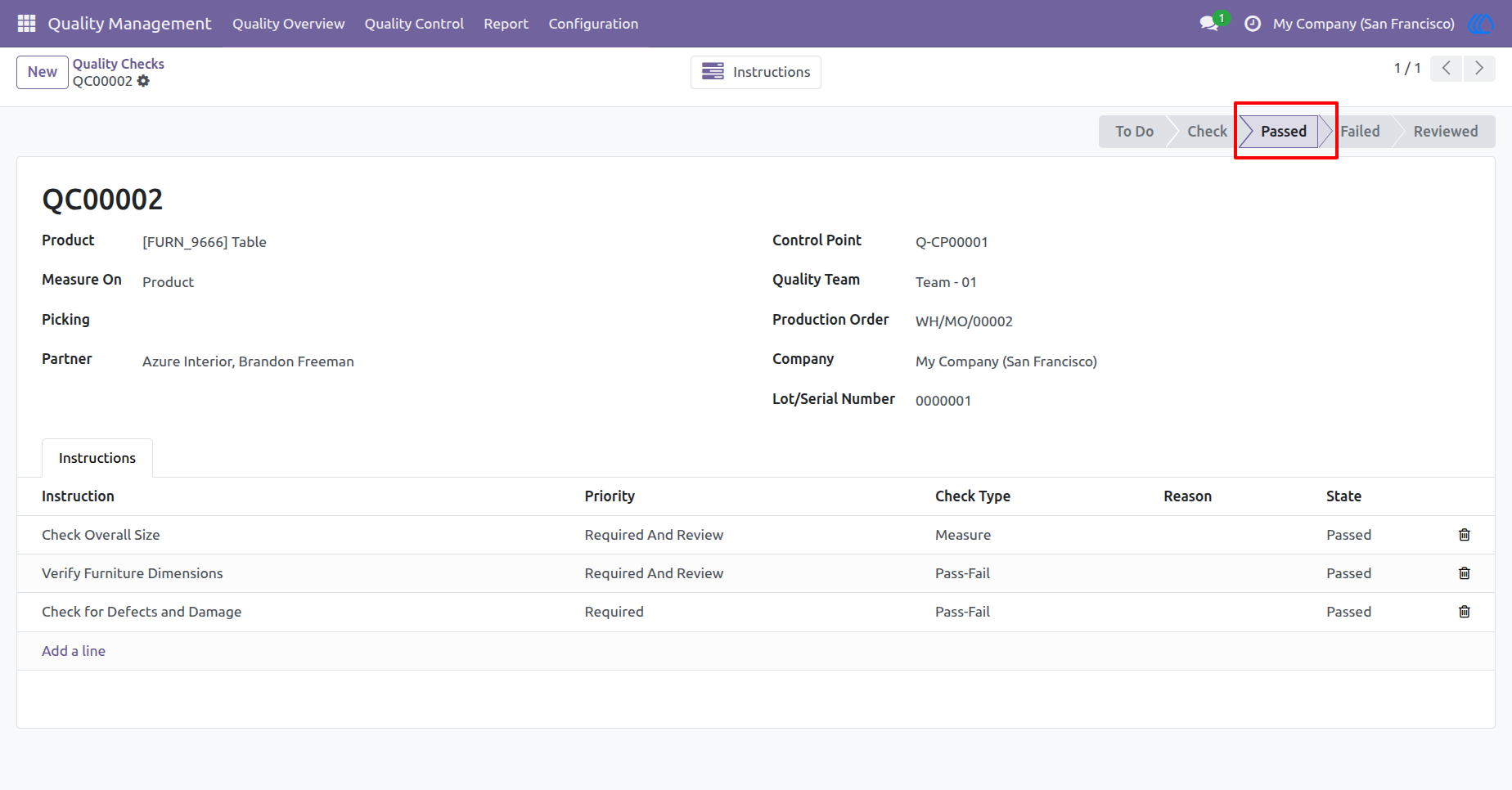Open the Report menu

coord(506,24)
